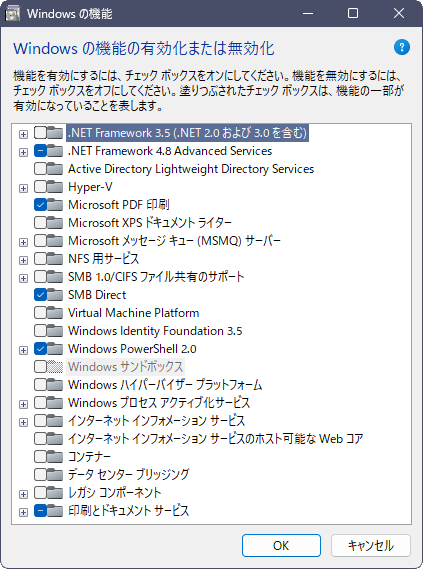Expand 印刷とドキュメント サービス node
Image resolution: width=423 pixels, height=569 pixels.
click(x=24, y=512)
